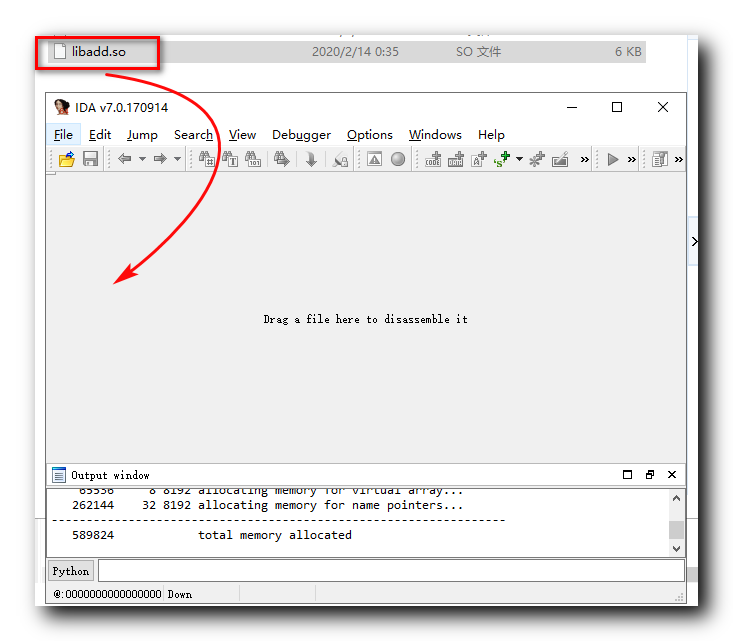733x641 pixels.
Task: Click the Python language selector button
Action: coord(71,571)
